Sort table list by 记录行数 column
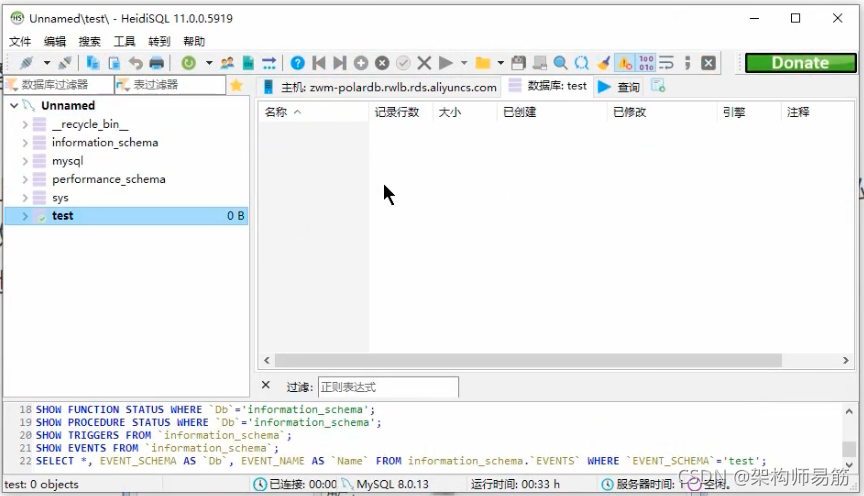Viewport: 864px width, 496px height. [401, 112]
